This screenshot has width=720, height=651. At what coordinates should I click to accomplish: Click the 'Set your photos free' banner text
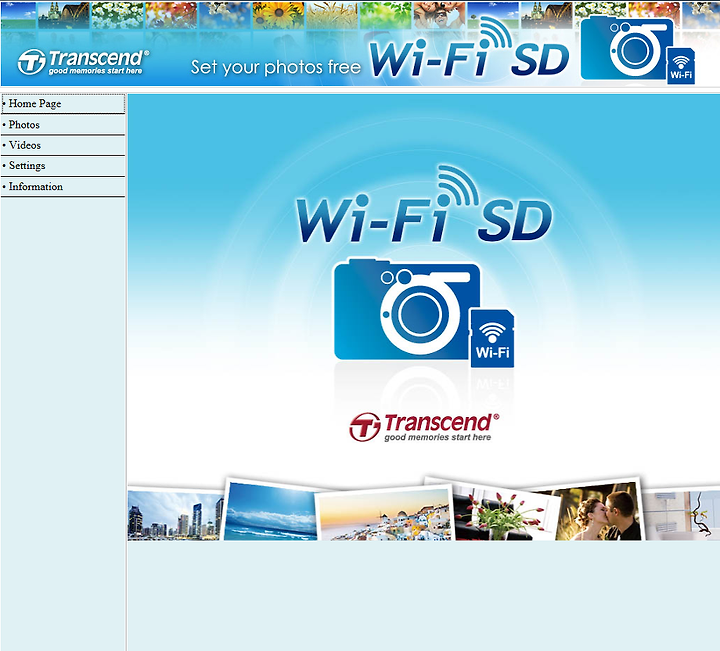276,67
